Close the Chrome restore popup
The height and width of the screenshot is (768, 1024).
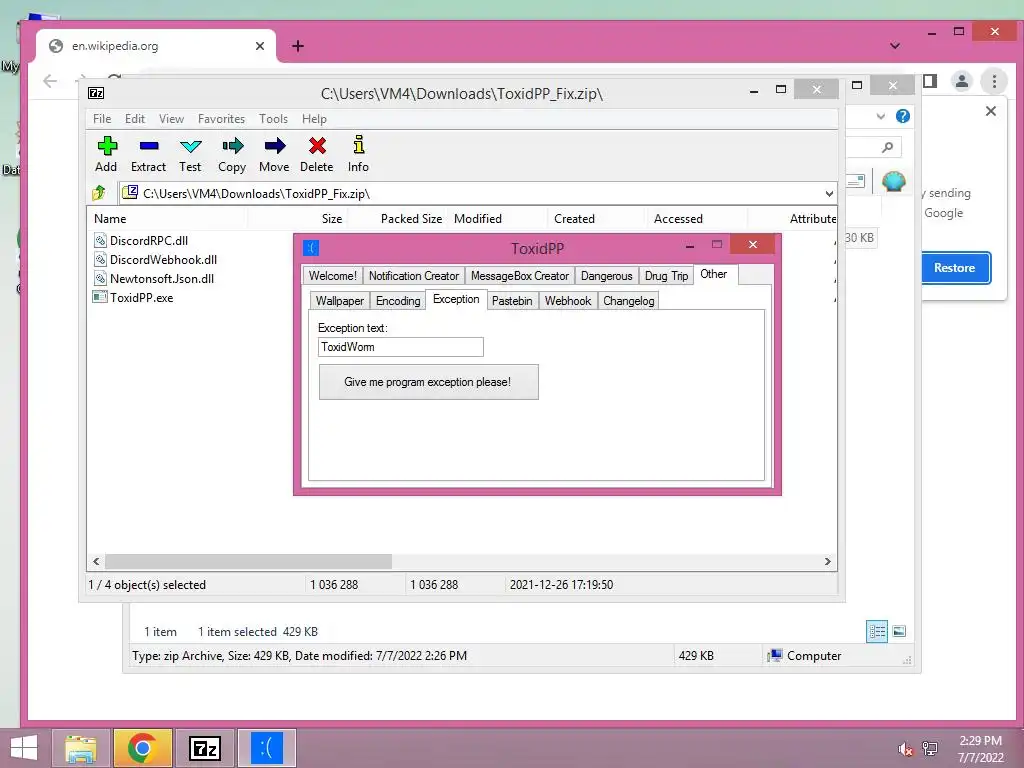click(991, 111)
